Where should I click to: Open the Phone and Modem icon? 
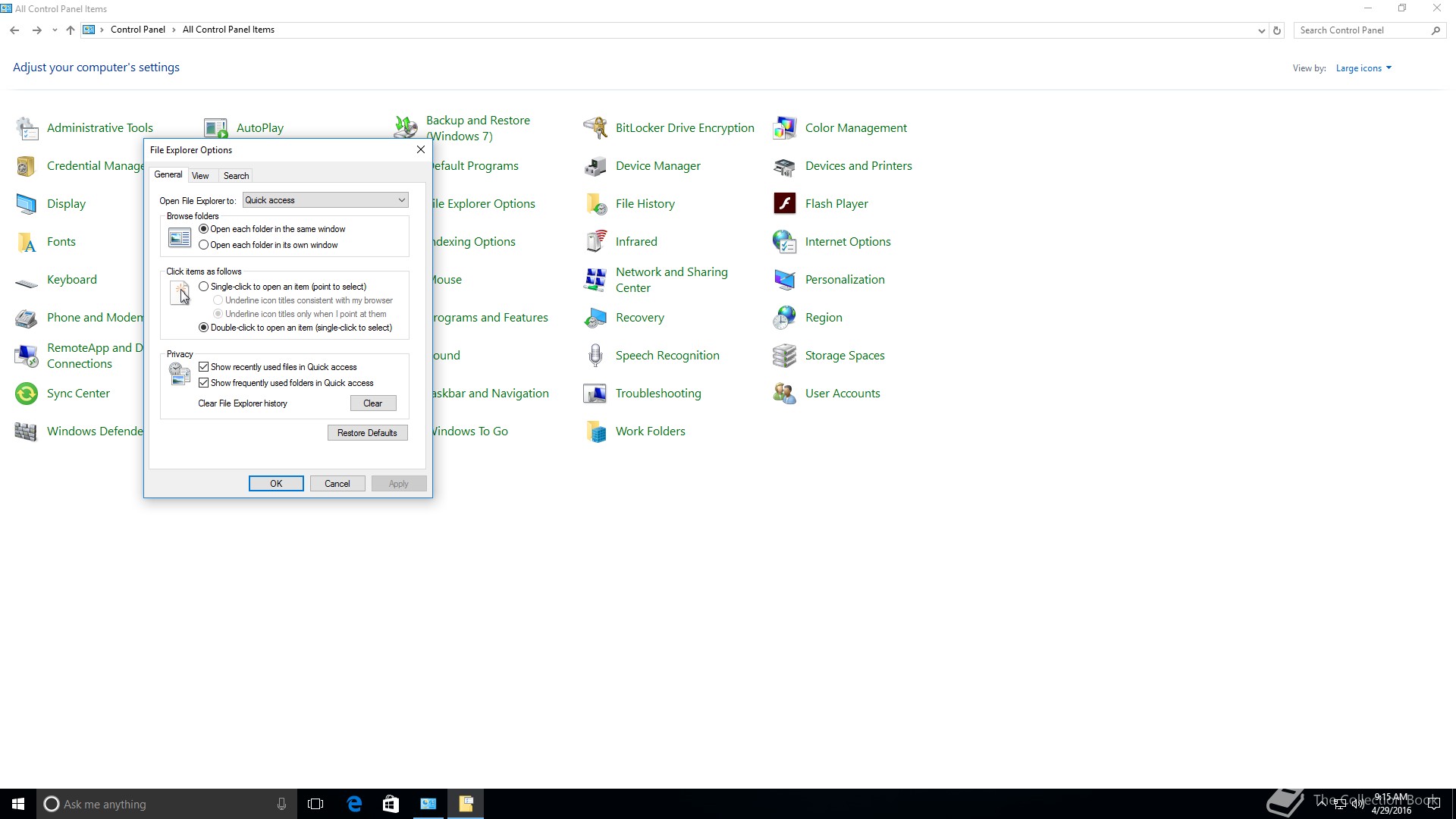tap(27, 318)
